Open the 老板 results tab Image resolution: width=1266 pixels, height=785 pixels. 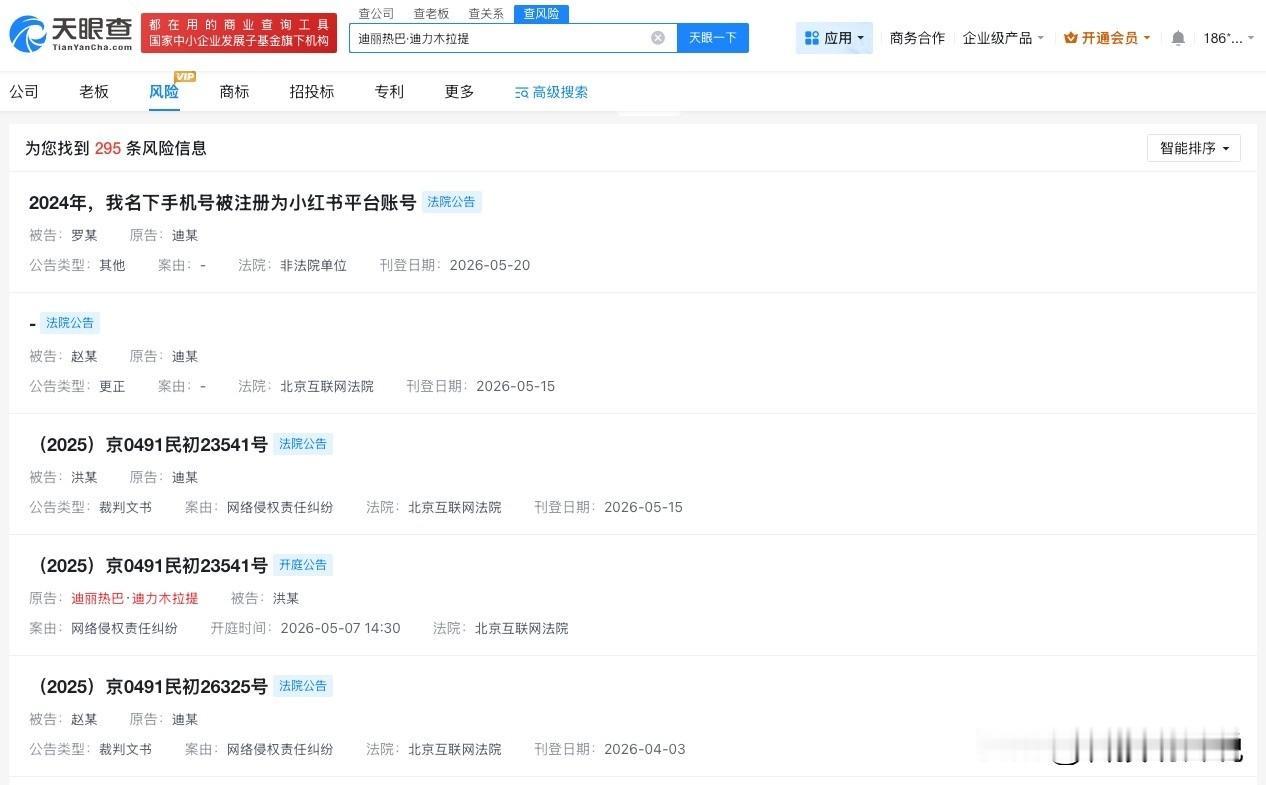tap(94, 92)
